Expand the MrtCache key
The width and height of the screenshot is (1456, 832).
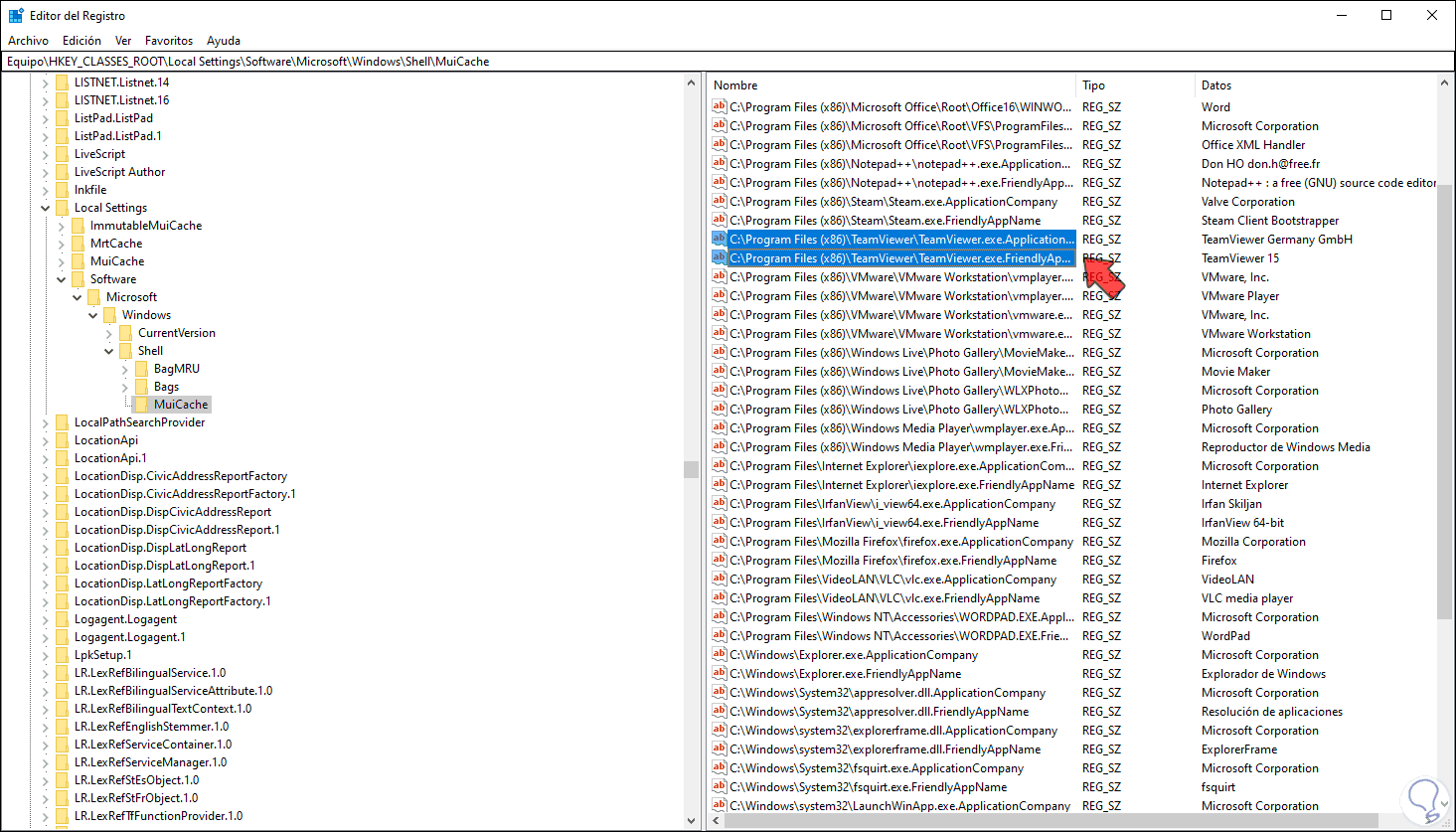[62, 244]
